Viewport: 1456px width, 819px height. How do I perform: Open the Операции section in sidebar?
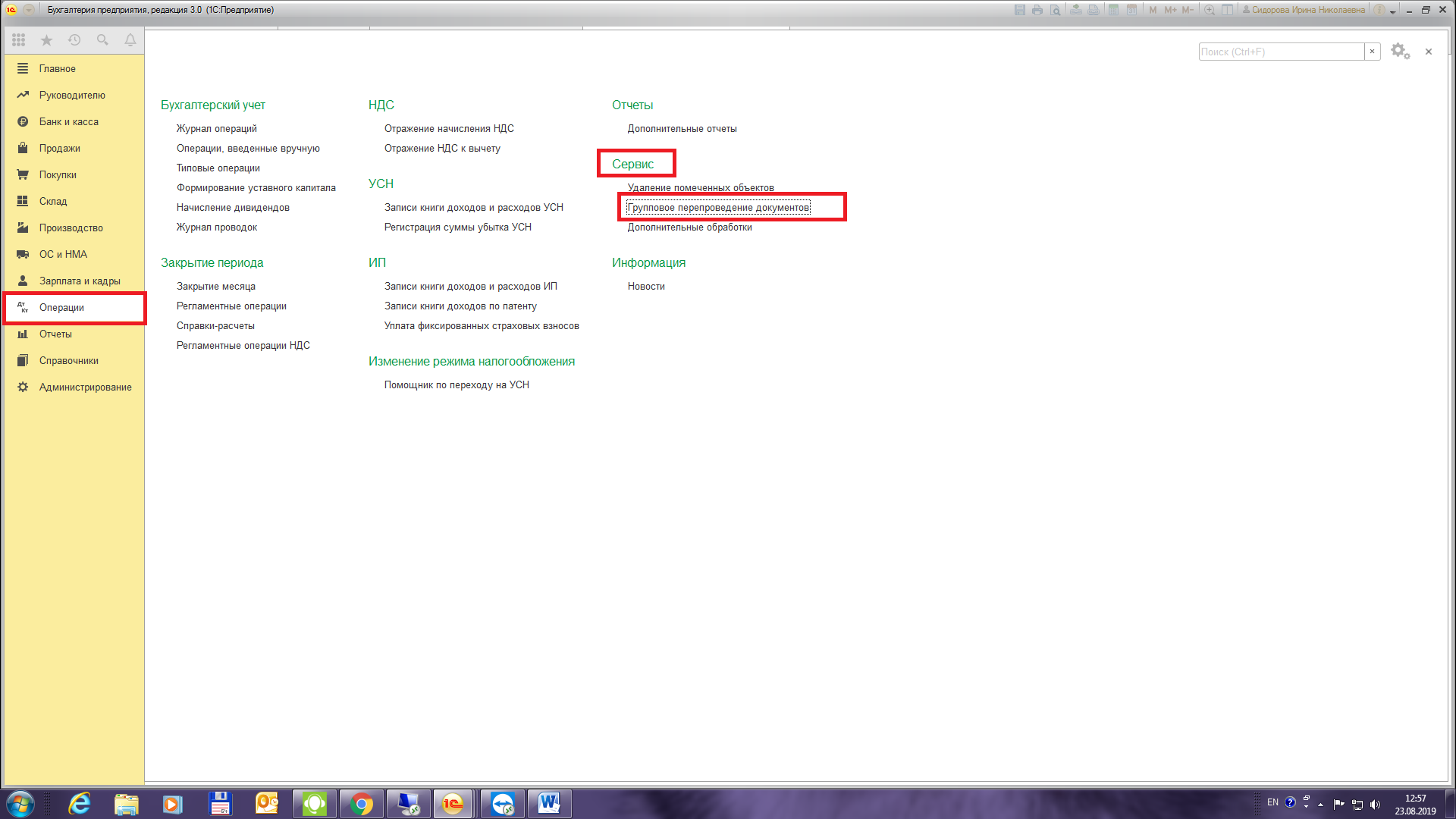pos(61,308)
